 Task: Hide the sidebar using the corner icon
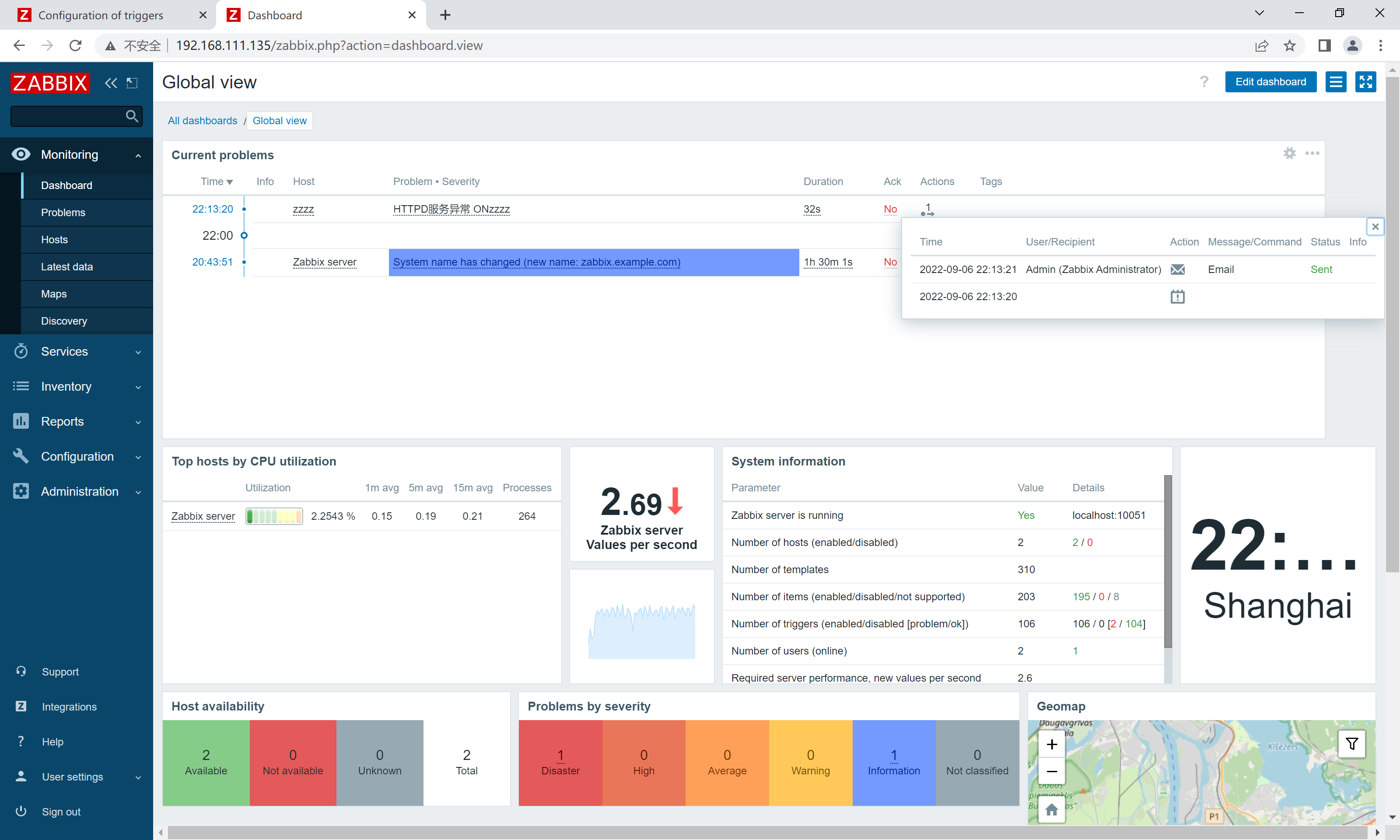[x=132, y=83]
